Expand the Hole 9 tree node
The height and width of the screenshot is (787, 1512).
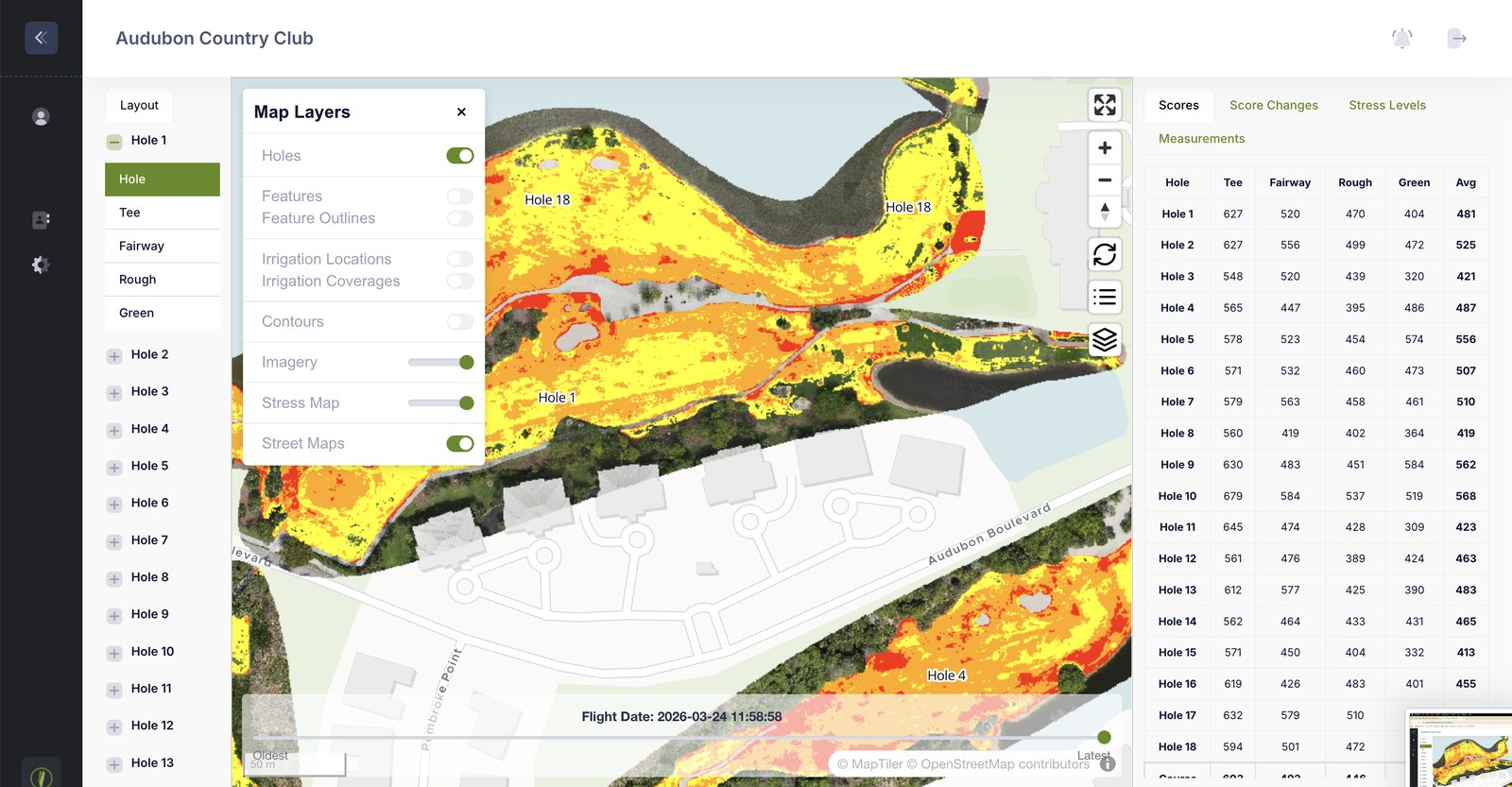114,616
